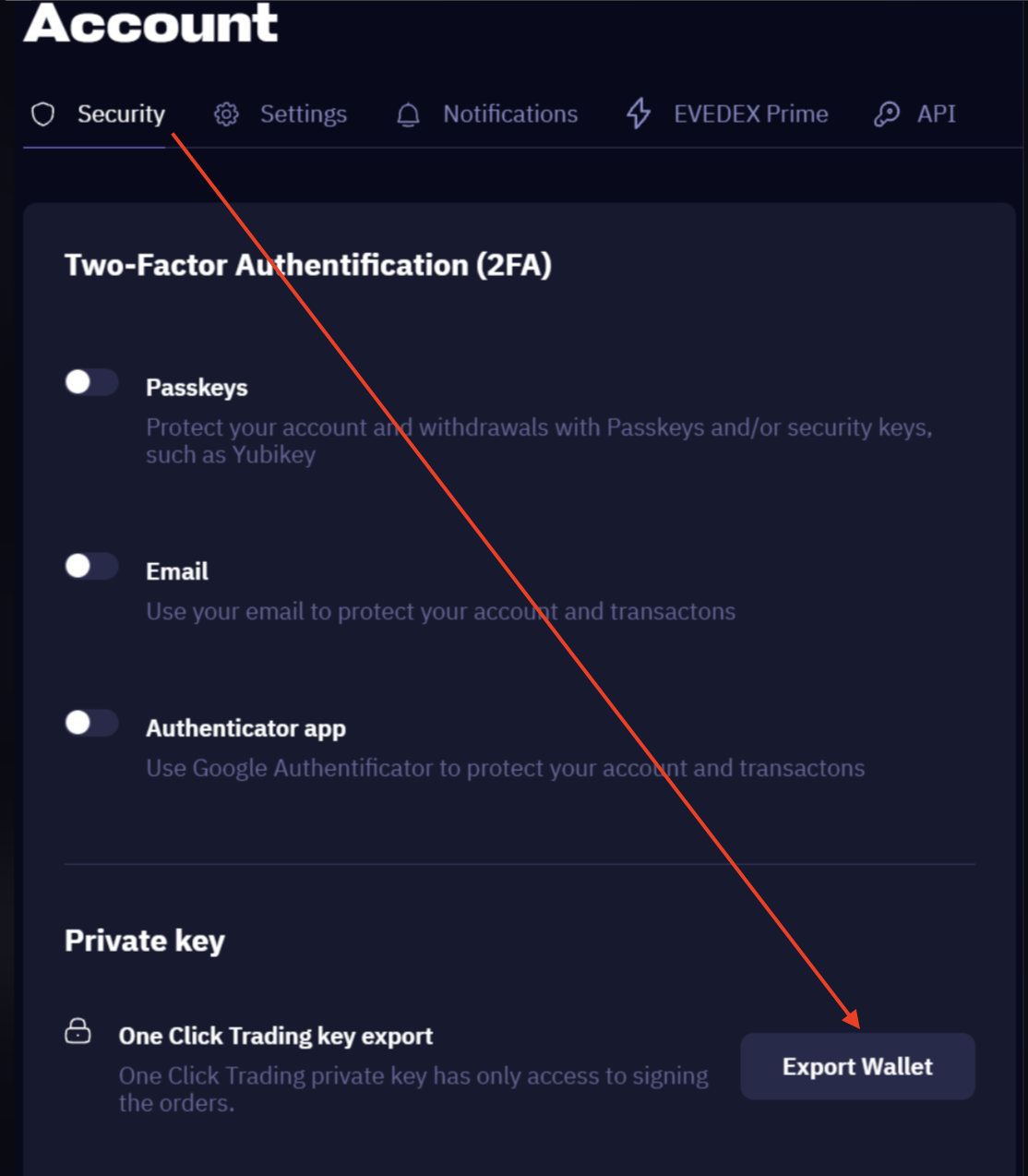Open the Security tab
1028x1176 pixels.
point(121,114)
